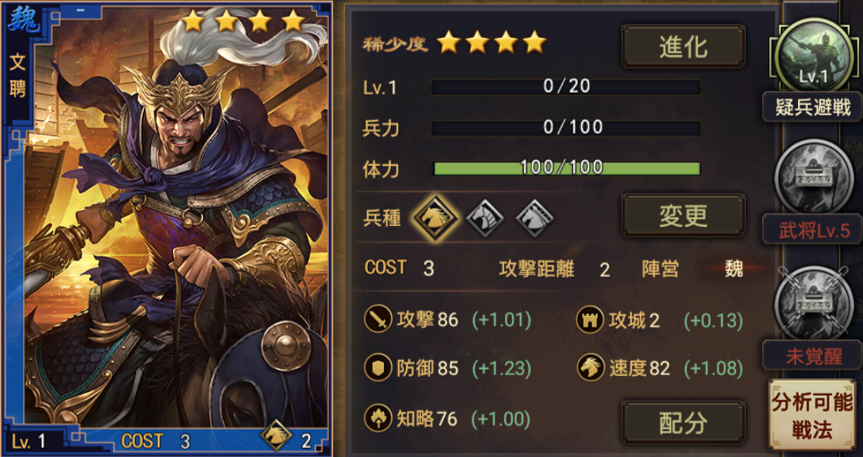The width and height of the screenshot is (863, 457).
Task: Open the 配分 stat allocation button
Action: click(x=683, y=422)
